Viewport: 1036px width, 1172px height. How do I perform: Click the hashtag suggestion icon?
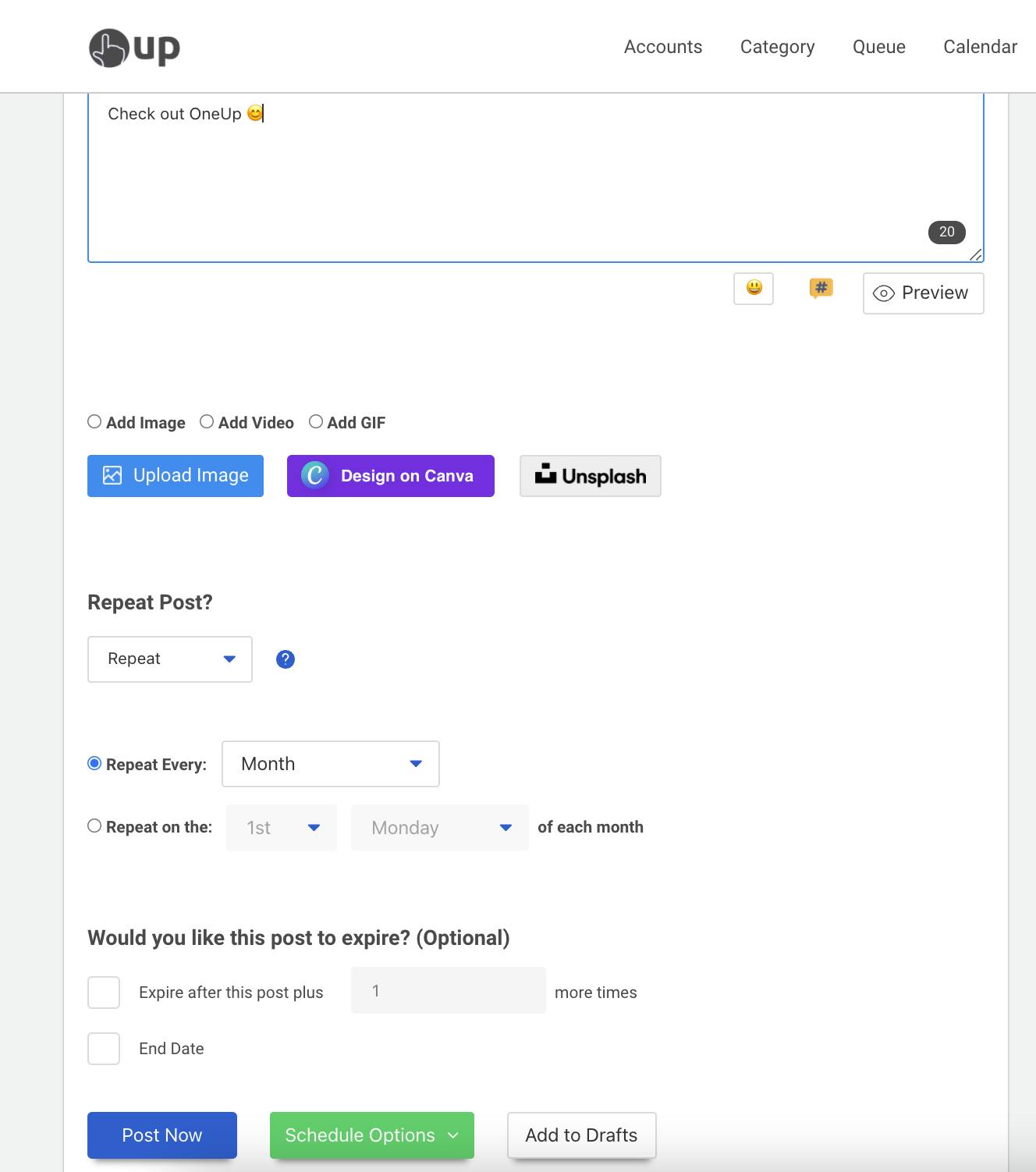pos(820,288)
